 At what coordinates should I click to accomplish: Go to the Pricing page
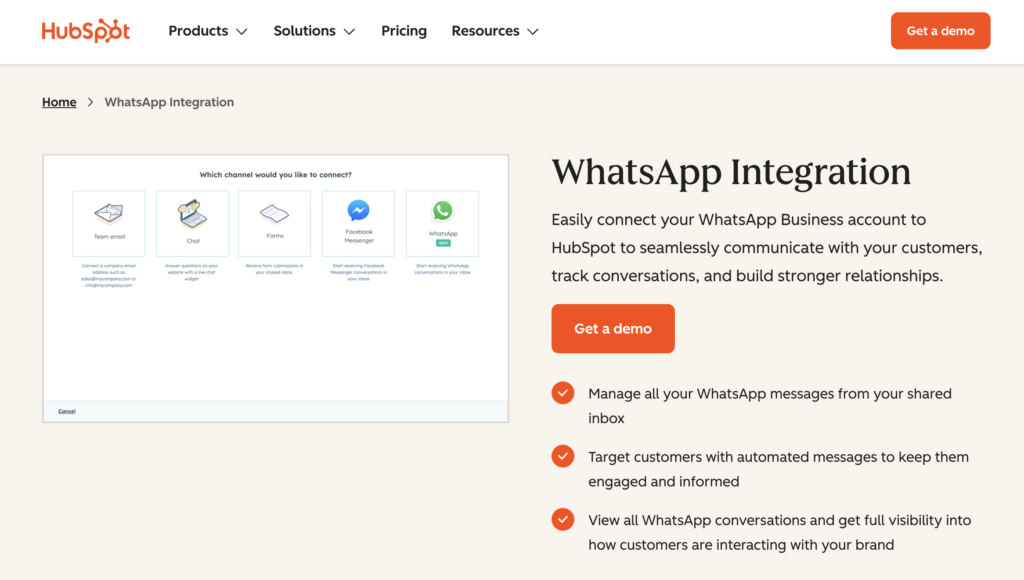(x=404, y=31)
